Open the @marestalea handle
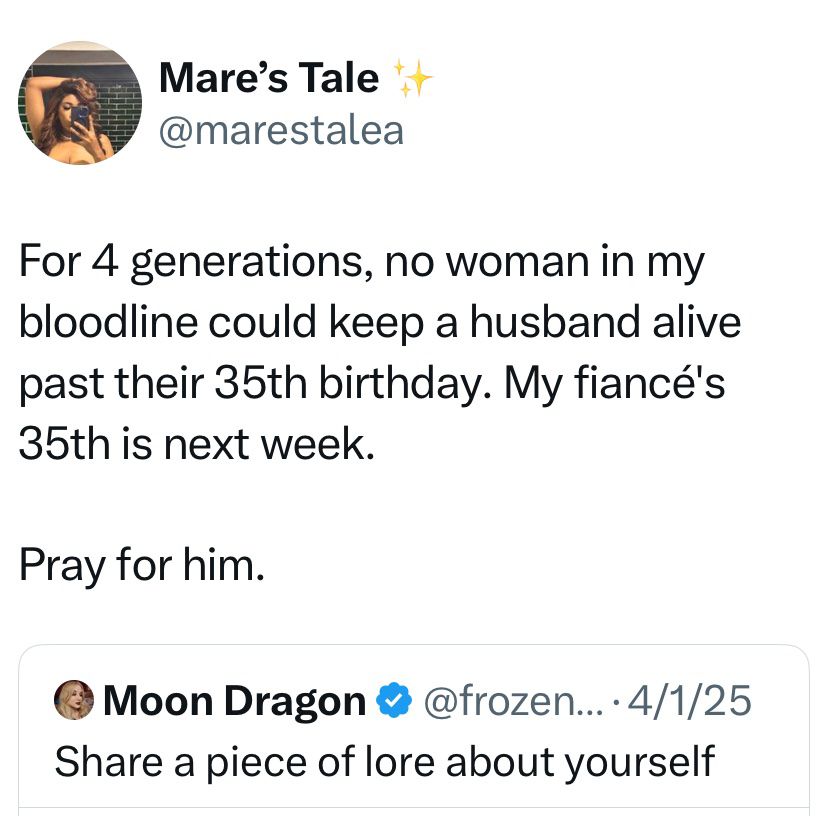Image resolution: width=828 pixels, height=816 pixels. tap(281, 131)
